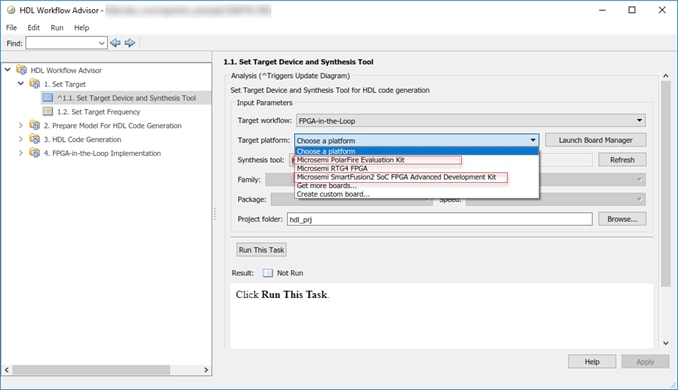Screen dimensions: 678x390
Task: Click the Not Run result status icon
Action: coord(268,273)
